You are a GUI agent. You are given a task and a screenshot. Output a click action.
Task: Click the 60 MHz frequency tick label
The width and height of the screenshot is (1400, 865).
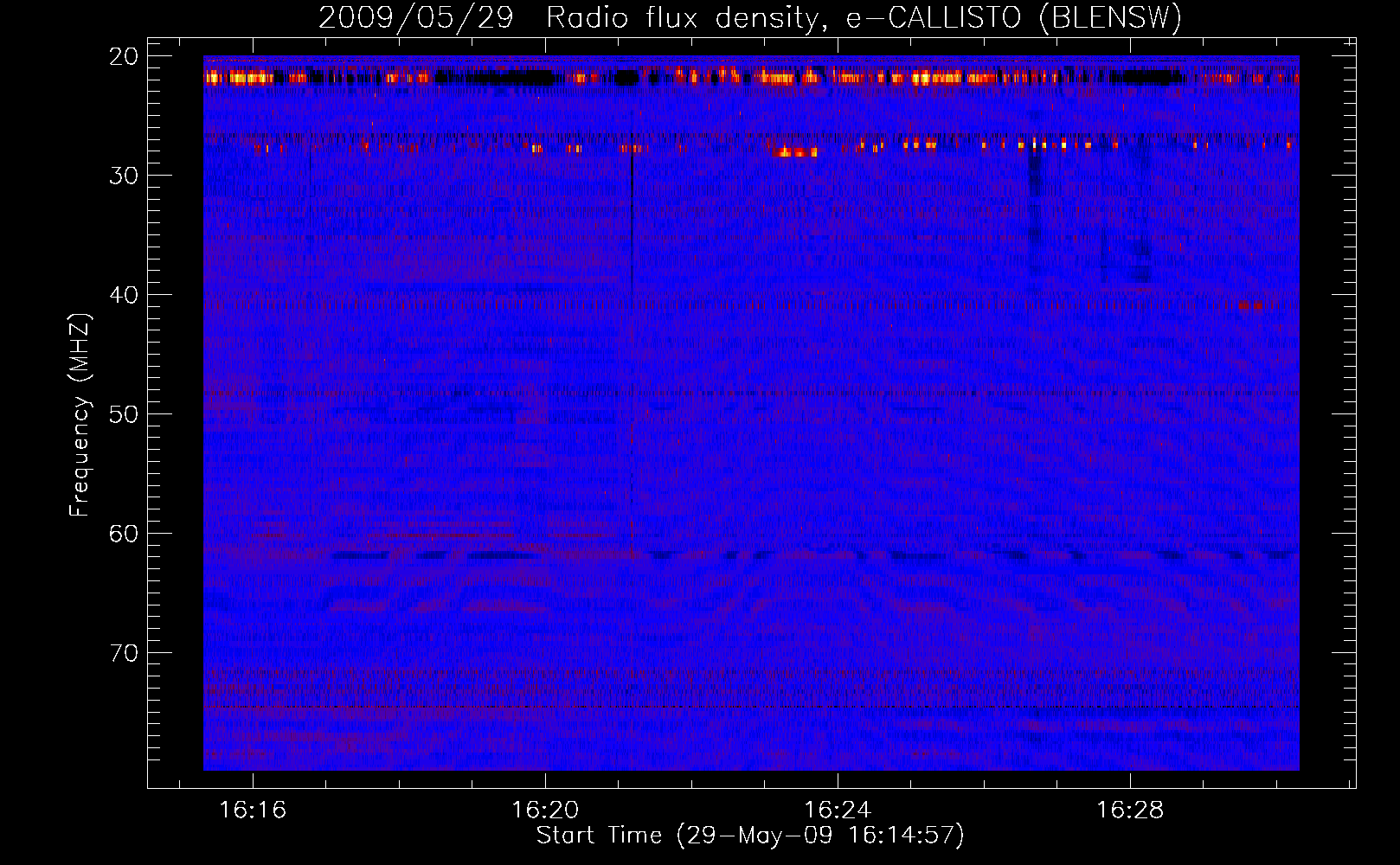[124, 533]
